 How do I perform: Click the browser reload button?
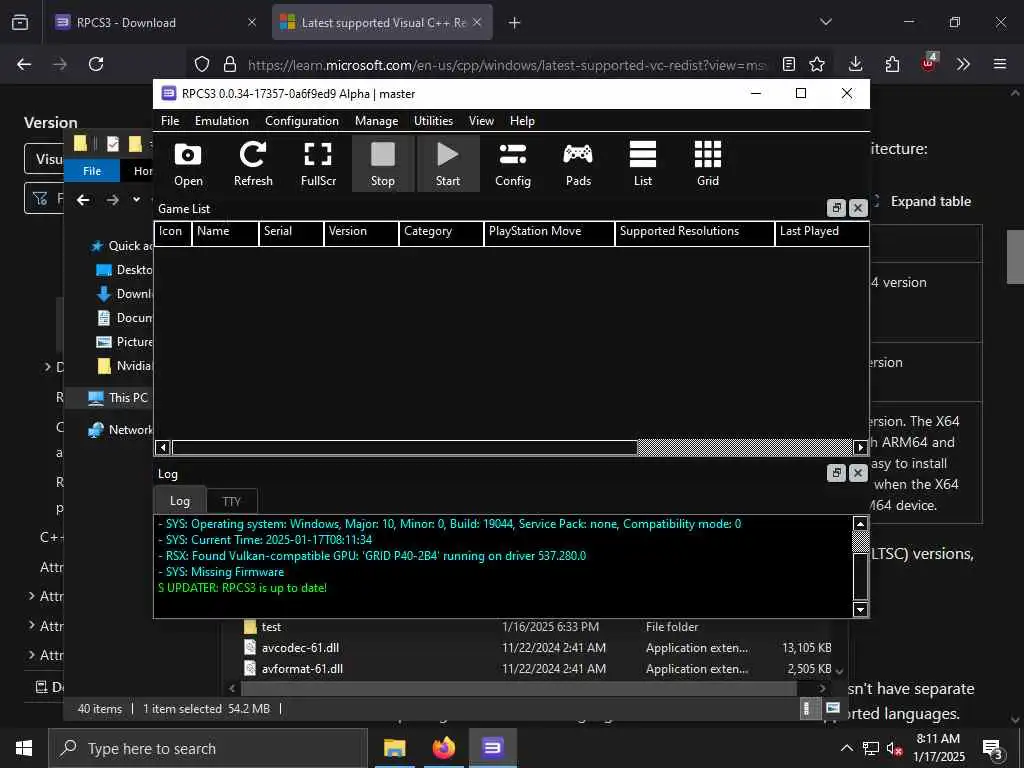coord(96,64)
